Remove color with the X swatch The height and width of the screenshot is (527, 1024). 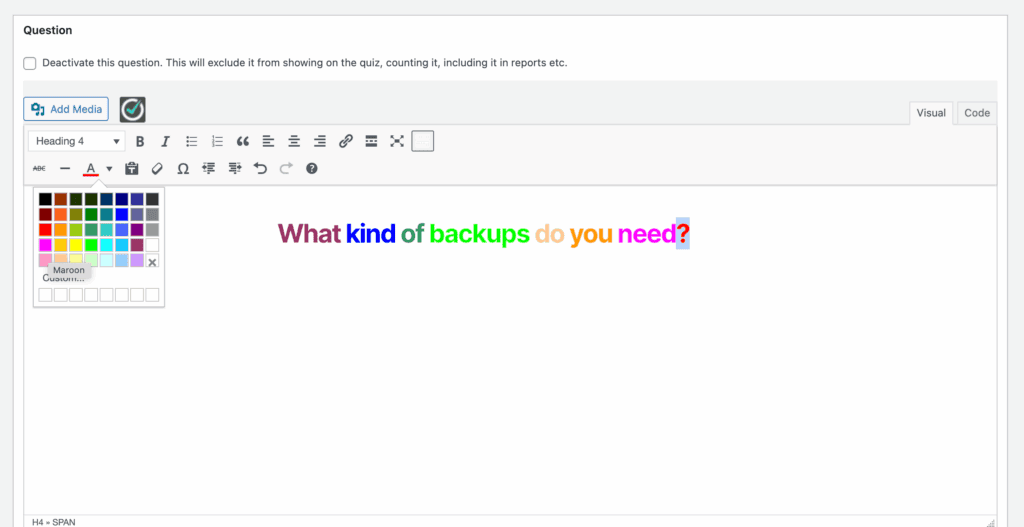pyautogui.click(x=152, y=261)
